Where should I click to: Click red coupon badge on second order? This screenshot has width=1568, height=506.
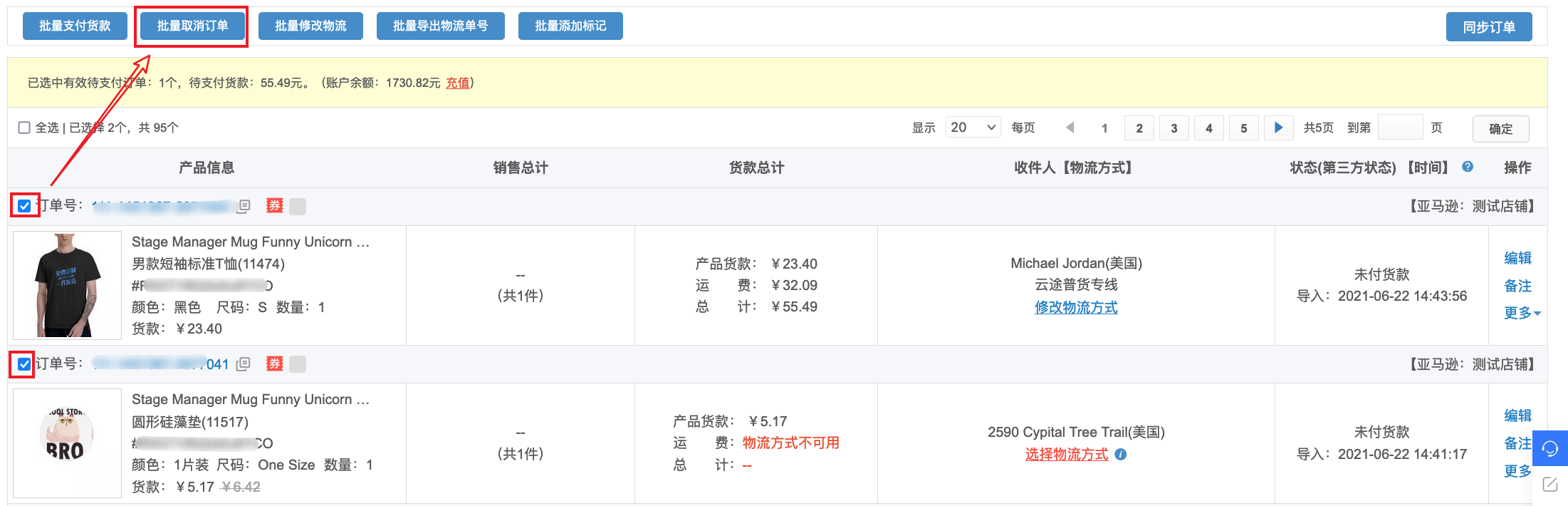pos(275,364)
